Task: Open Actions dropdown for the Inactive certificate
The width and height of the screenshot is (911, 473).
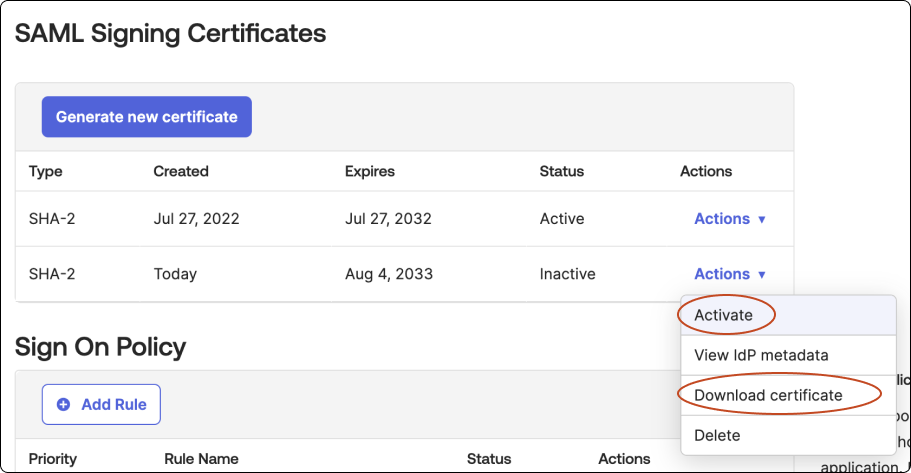Action: pyautogui.click(x=729, y=274)
